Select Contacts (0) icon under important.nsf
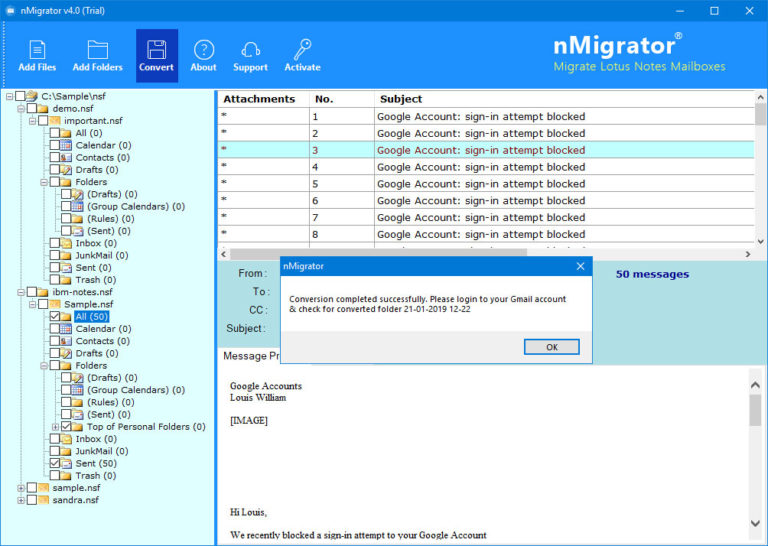 pos(66,158)
